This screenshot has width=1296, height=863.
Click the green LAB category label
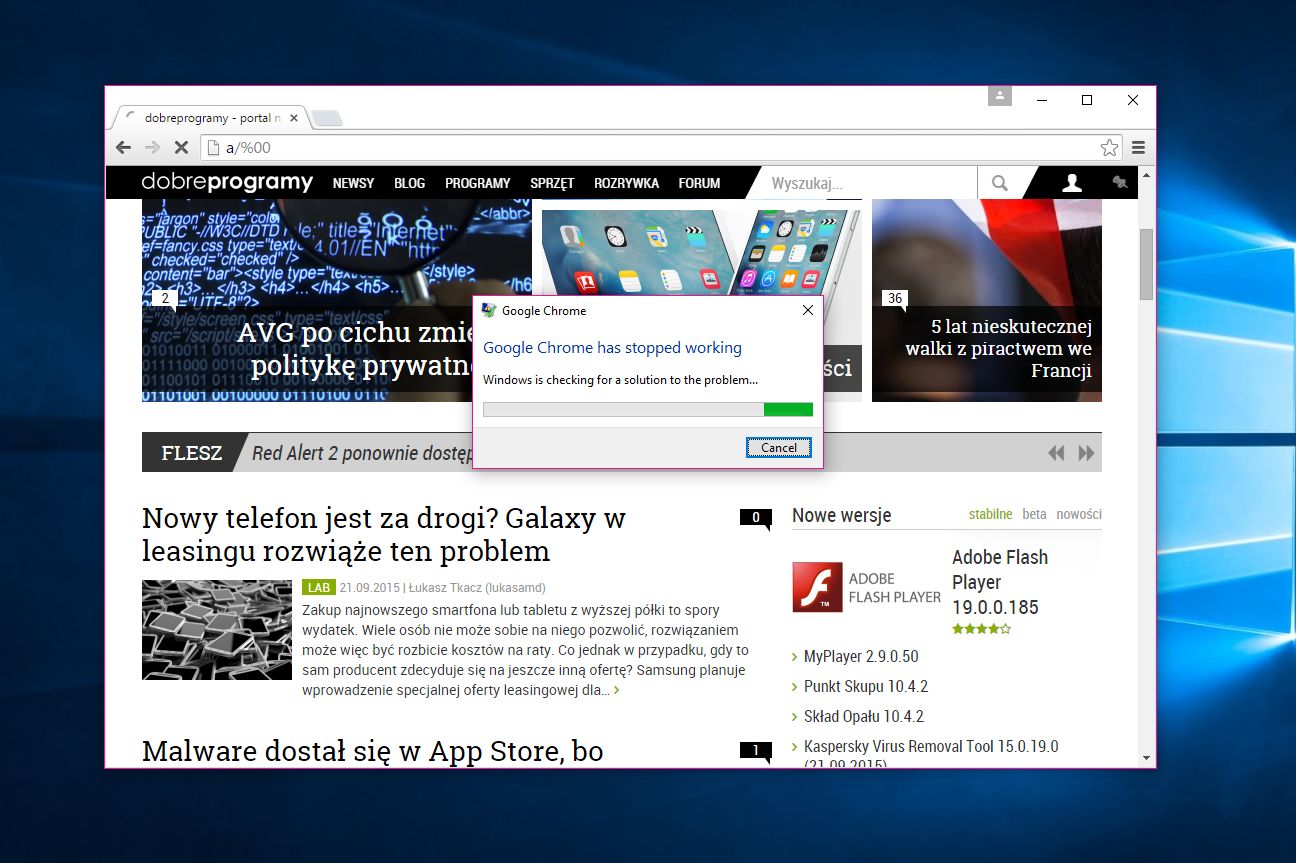coord(319,587)
